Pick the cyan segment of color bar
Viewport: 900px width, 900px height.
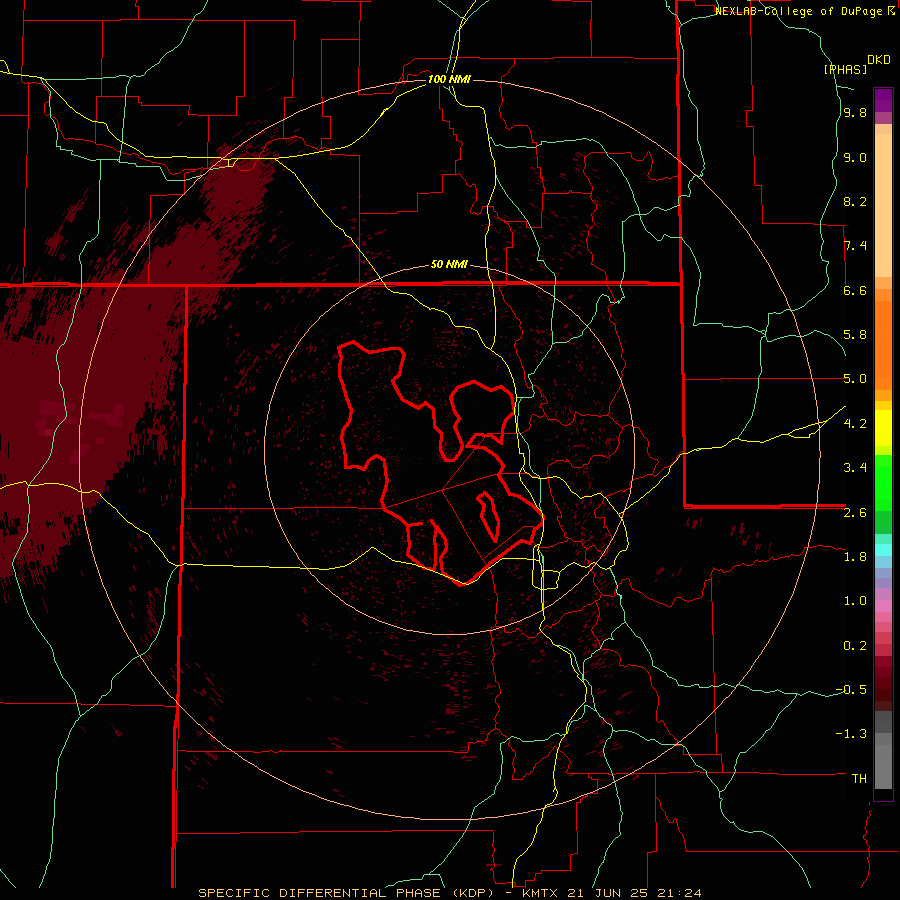tap(883, 550)
